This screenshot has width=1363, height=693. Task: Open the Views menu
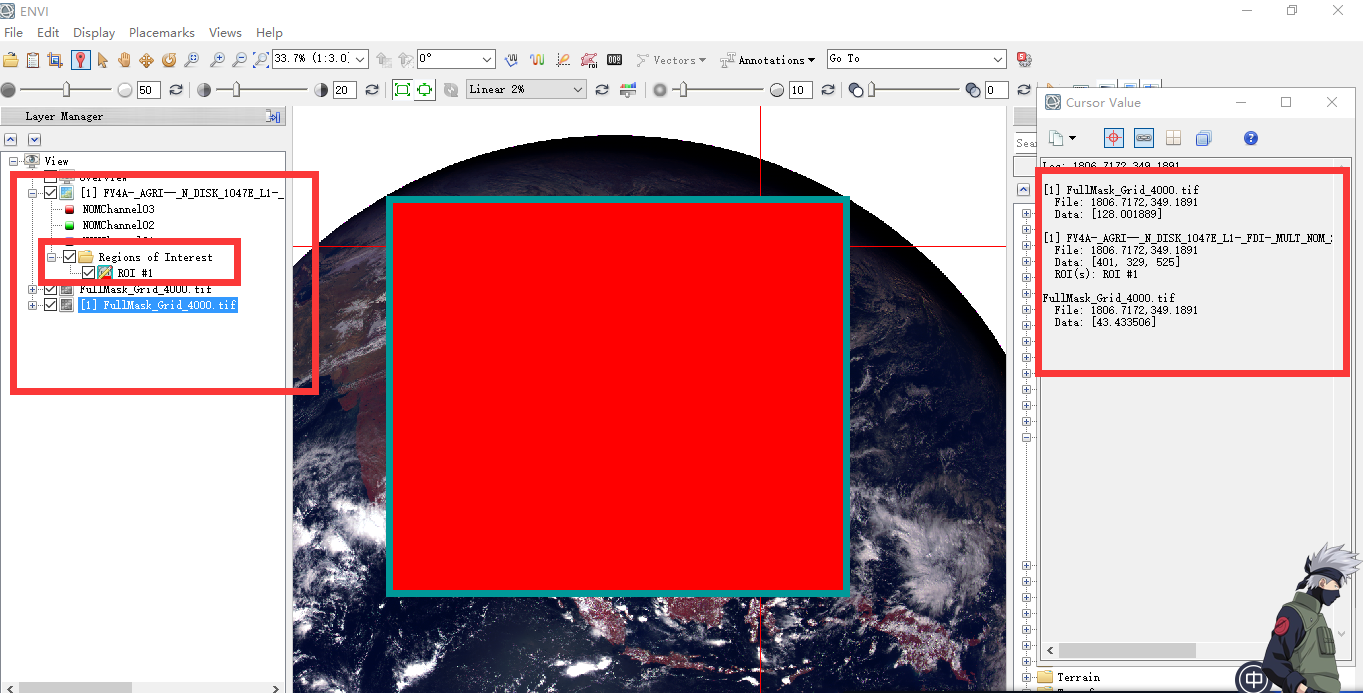pyautogui.click(x=225, y=33)
